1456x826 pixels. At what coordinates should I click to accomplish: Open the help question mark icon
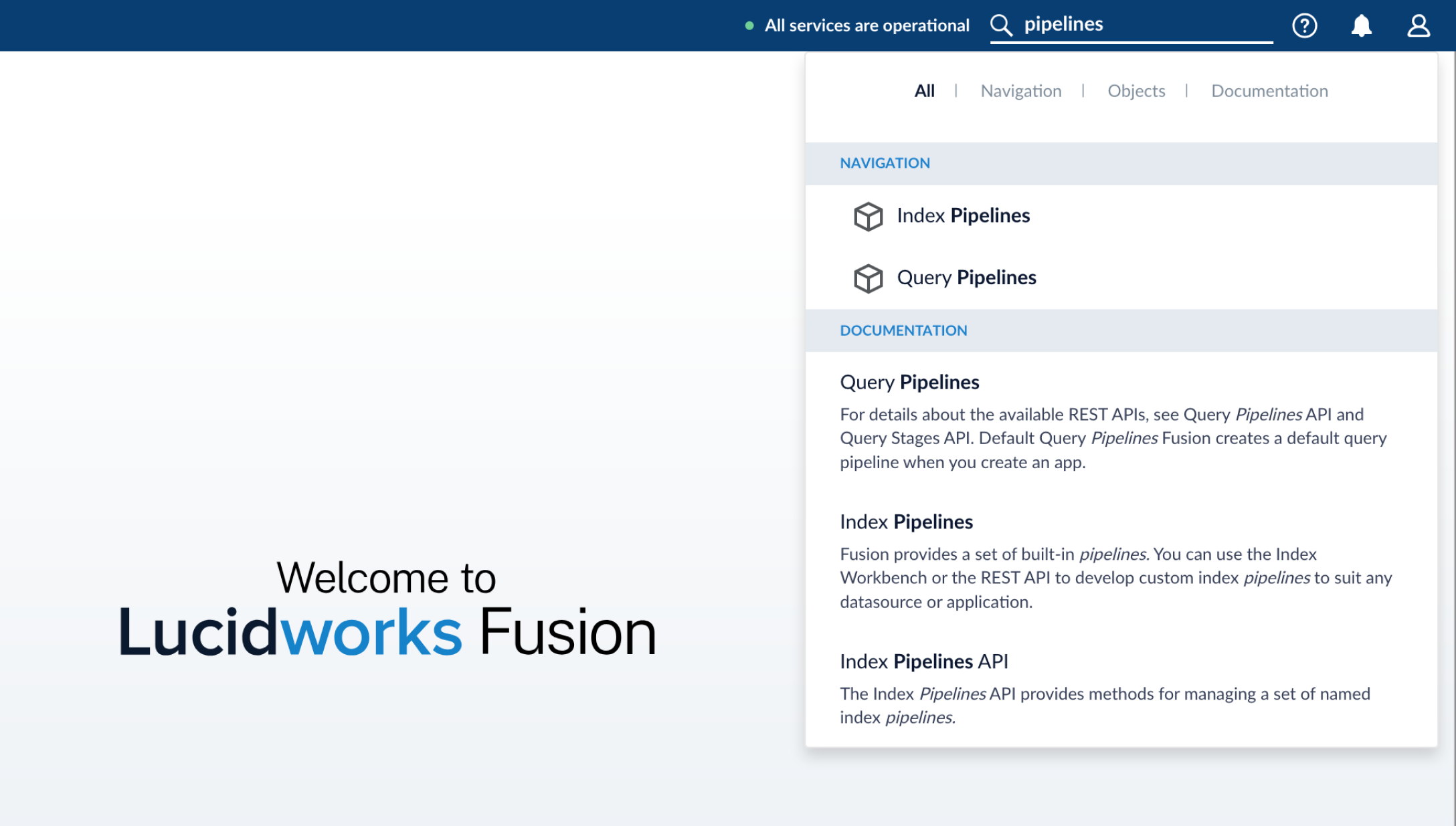tap(1304, 25)
